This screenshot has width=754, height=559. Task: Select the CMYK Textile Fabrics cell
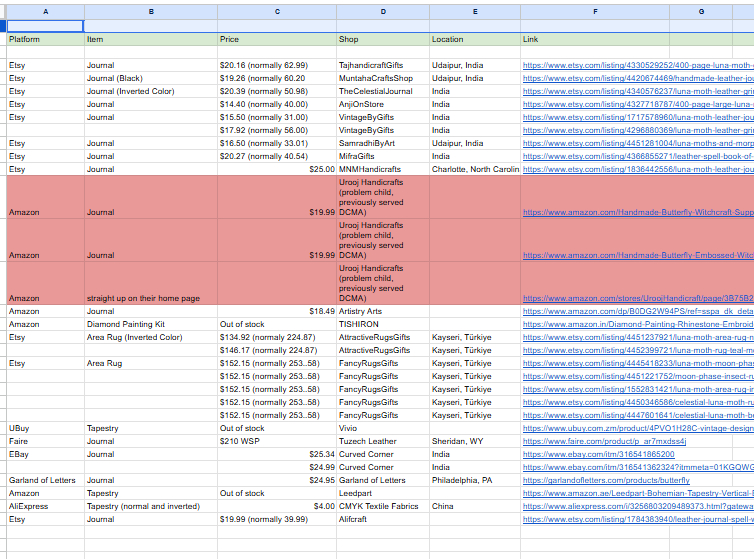tap(378, 506)
